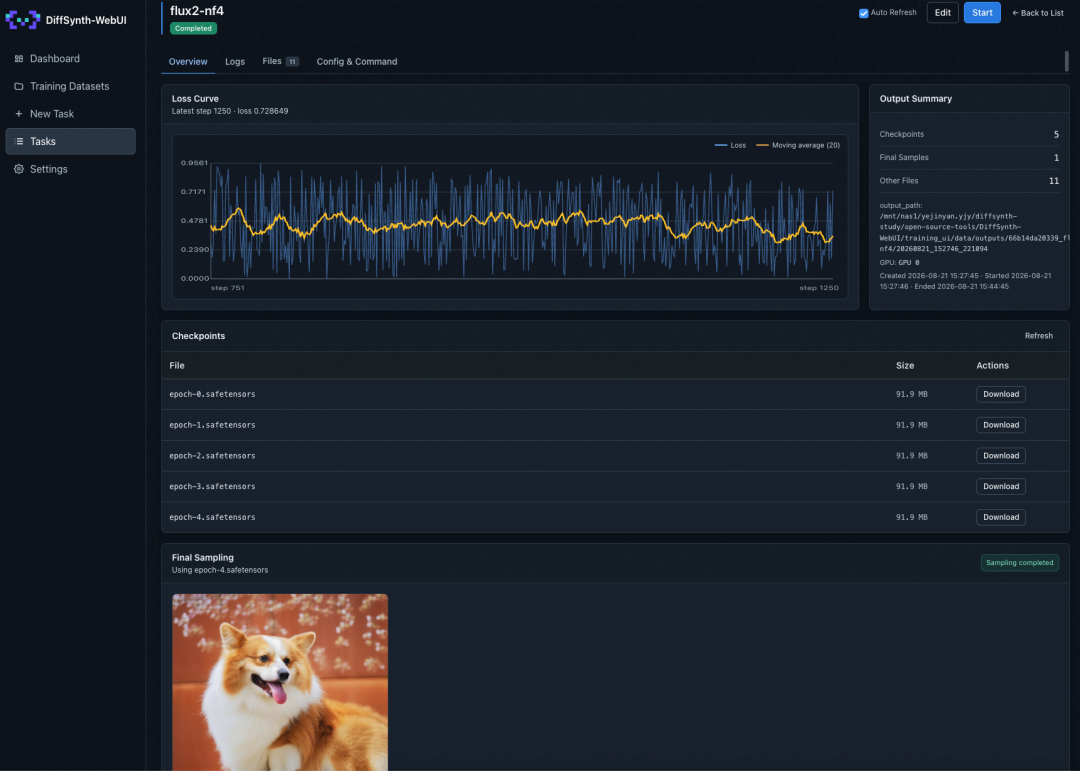Click the Completed status badge
This screenshot has width=1080, height=771.
point(194,28)
